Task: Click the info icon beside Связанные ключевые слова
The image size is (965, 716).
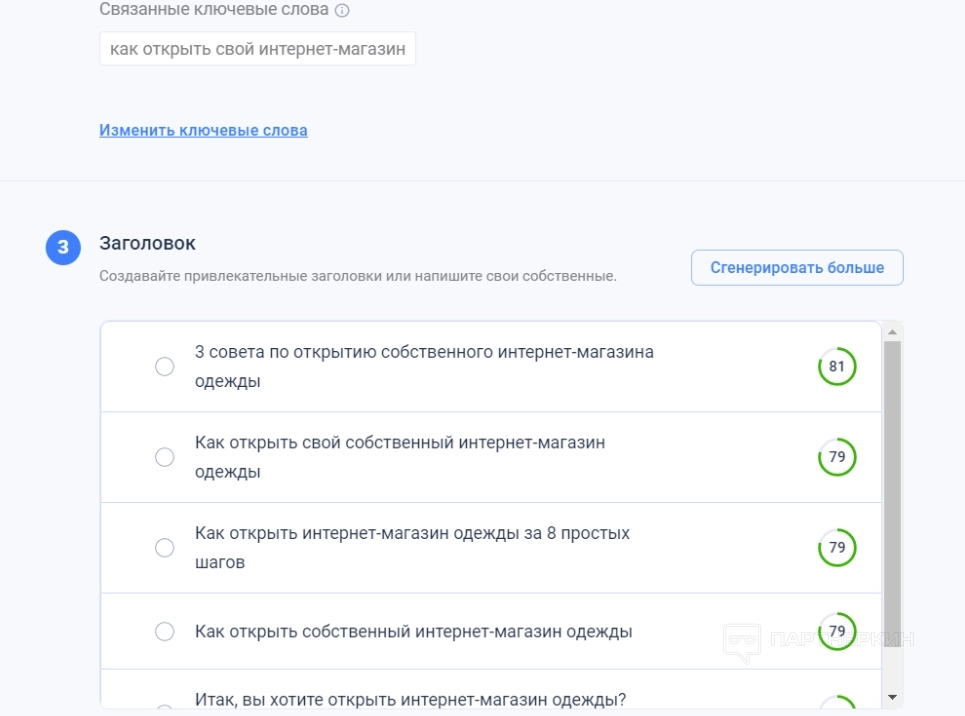Action: [342, 11]
